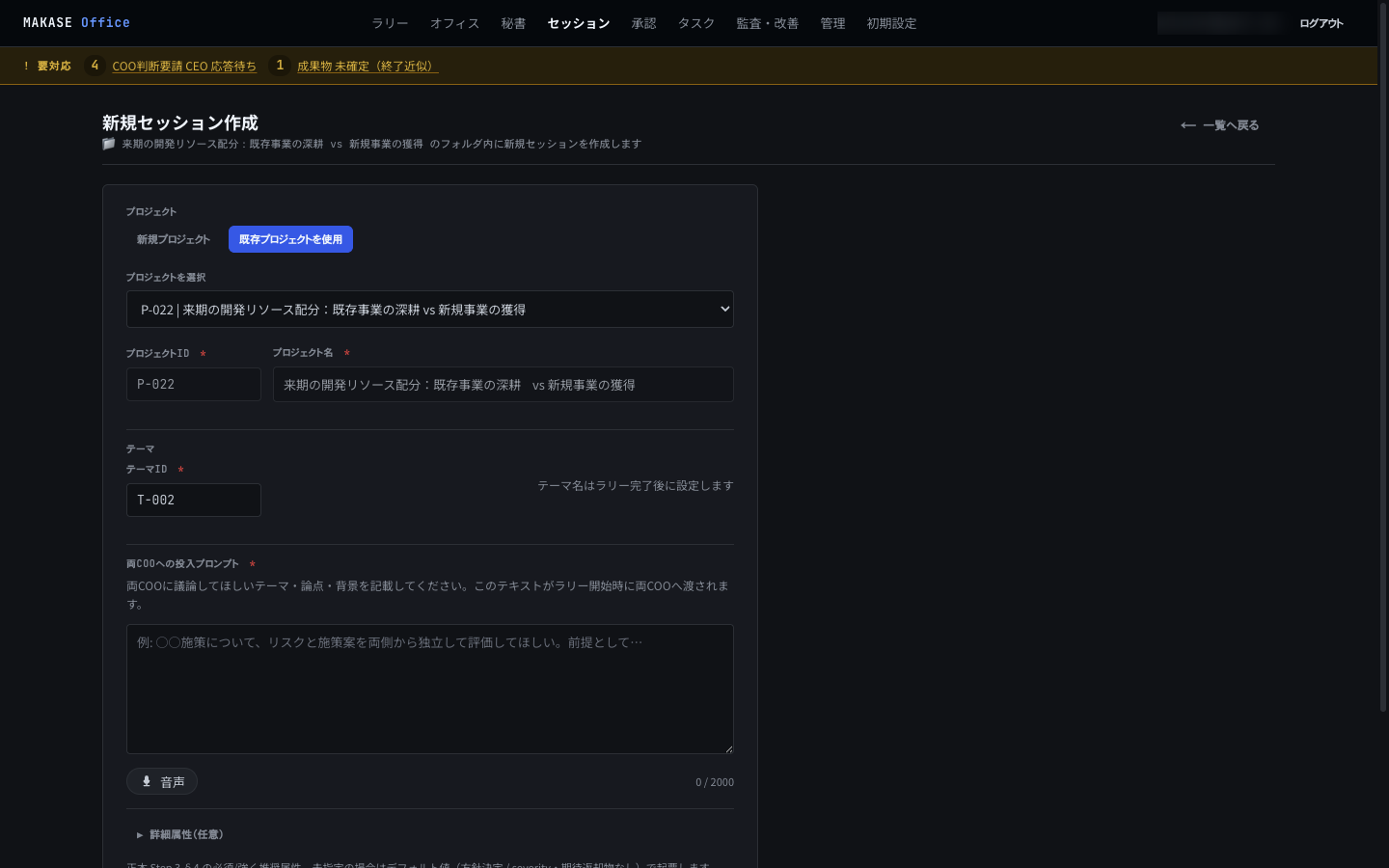The height and width of the screenshot is (868, 1389).
Task: Go to 監査・改善 page
Action: point(767,23)
